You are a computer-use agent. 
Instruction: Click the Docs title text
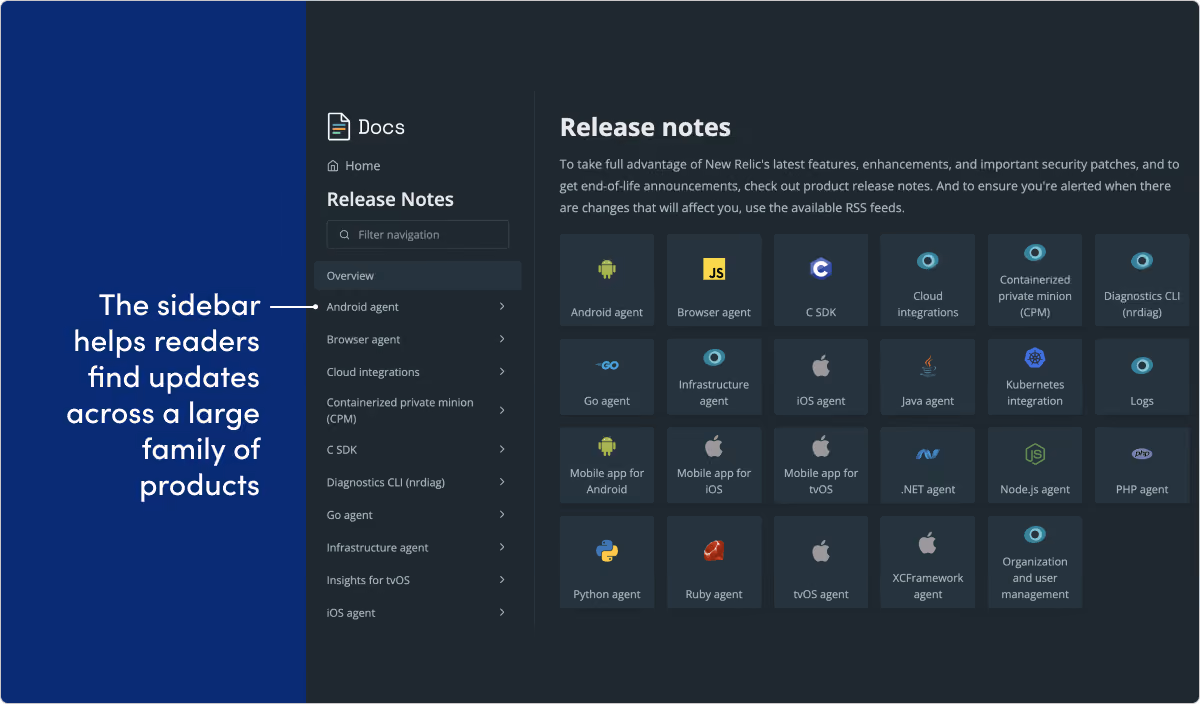(x=381, y=127)
